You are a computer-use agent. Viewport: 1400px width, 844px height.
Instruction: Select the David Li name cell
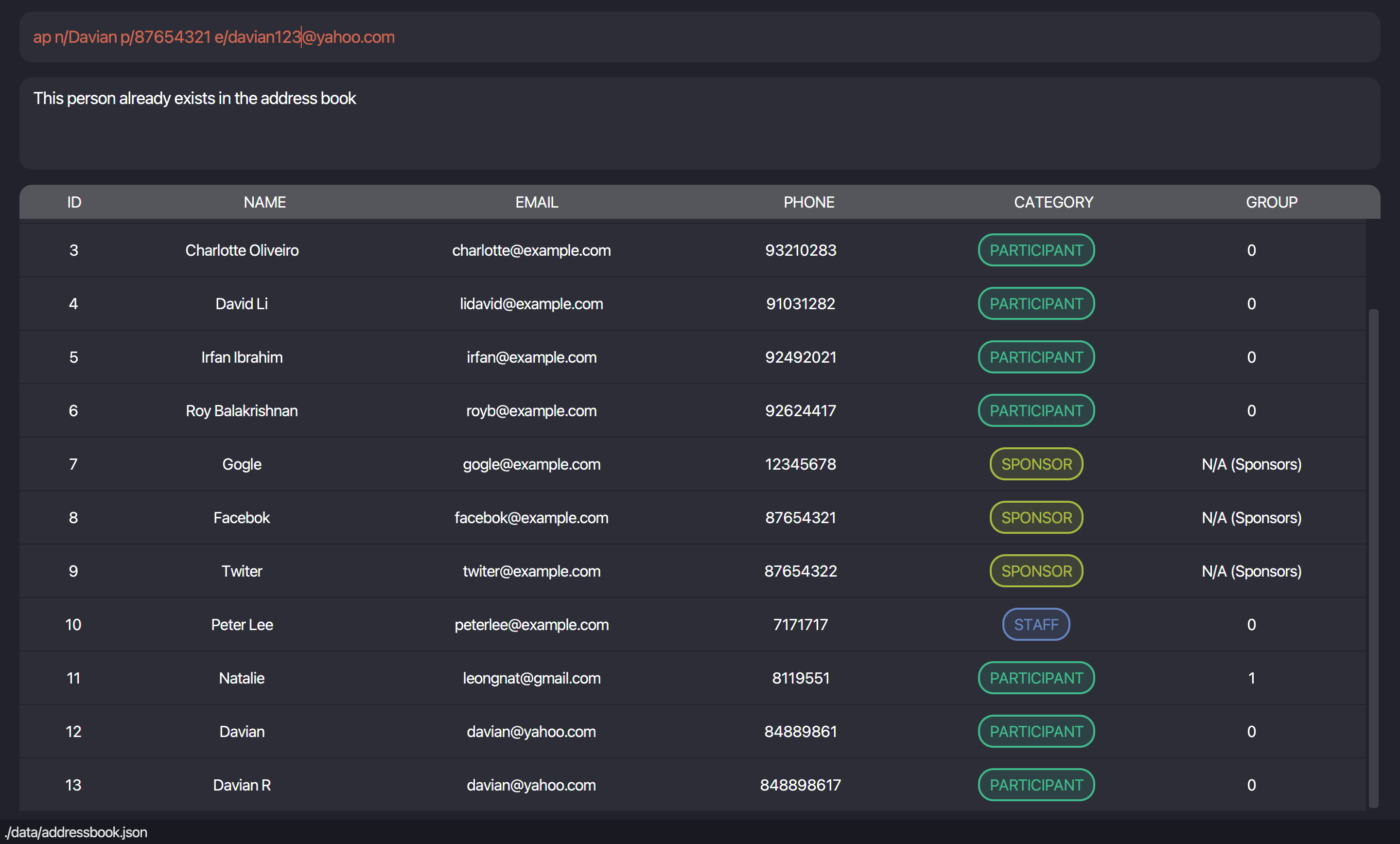[242, 303]
